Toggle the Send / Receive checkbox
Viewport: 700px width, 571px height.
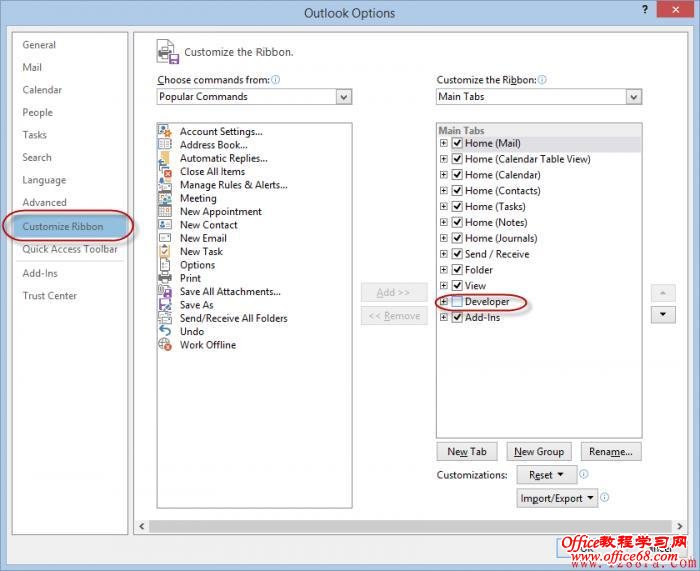[x=457, y=254]
